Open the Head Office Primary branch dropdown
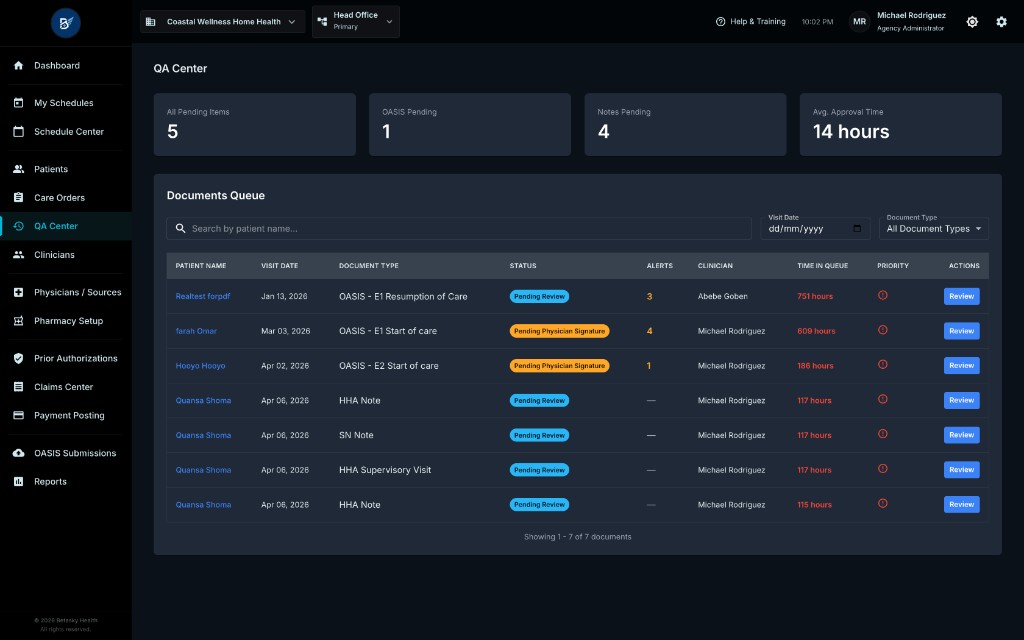This screenshot has height=640, width=1024. (x=355, y=22)
